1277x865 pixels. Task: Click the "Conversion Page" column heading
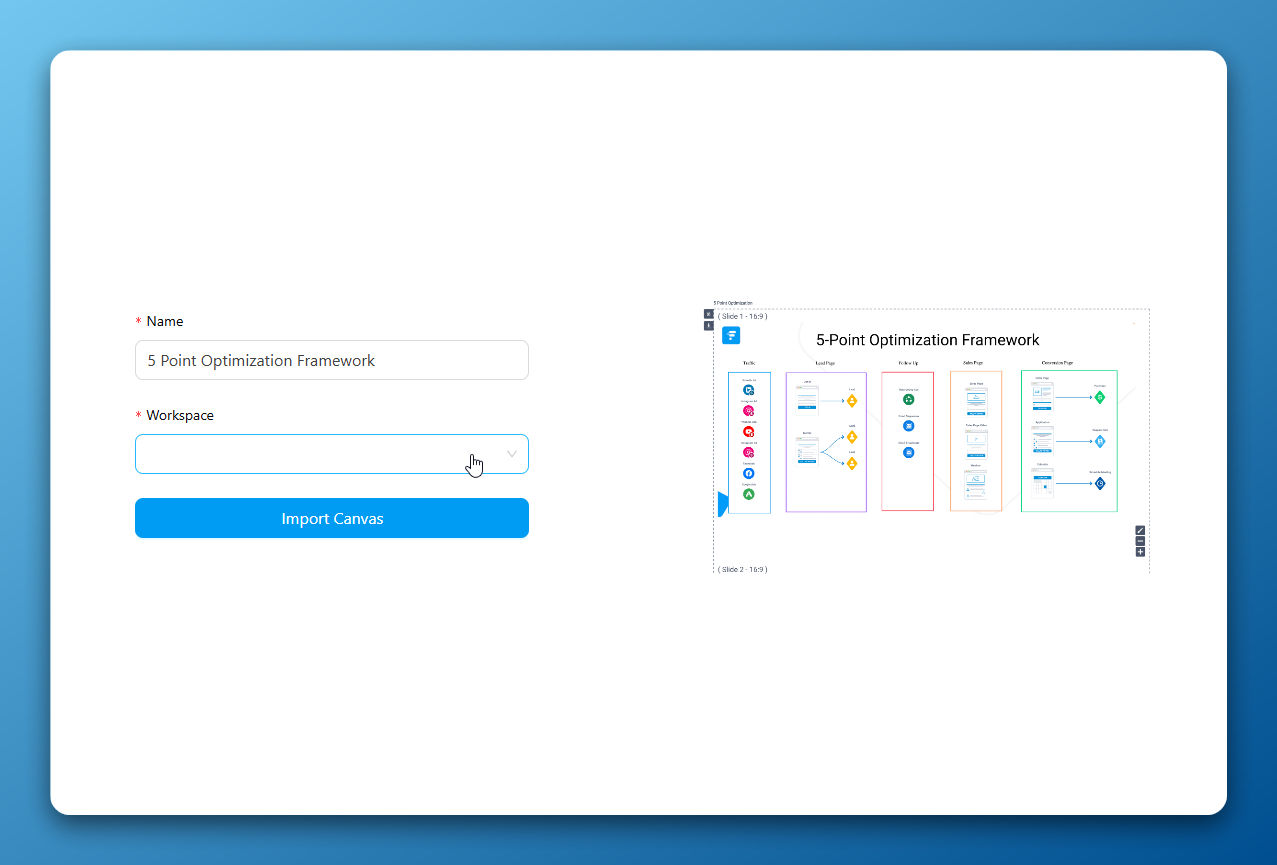click(x=1057, y=363)
